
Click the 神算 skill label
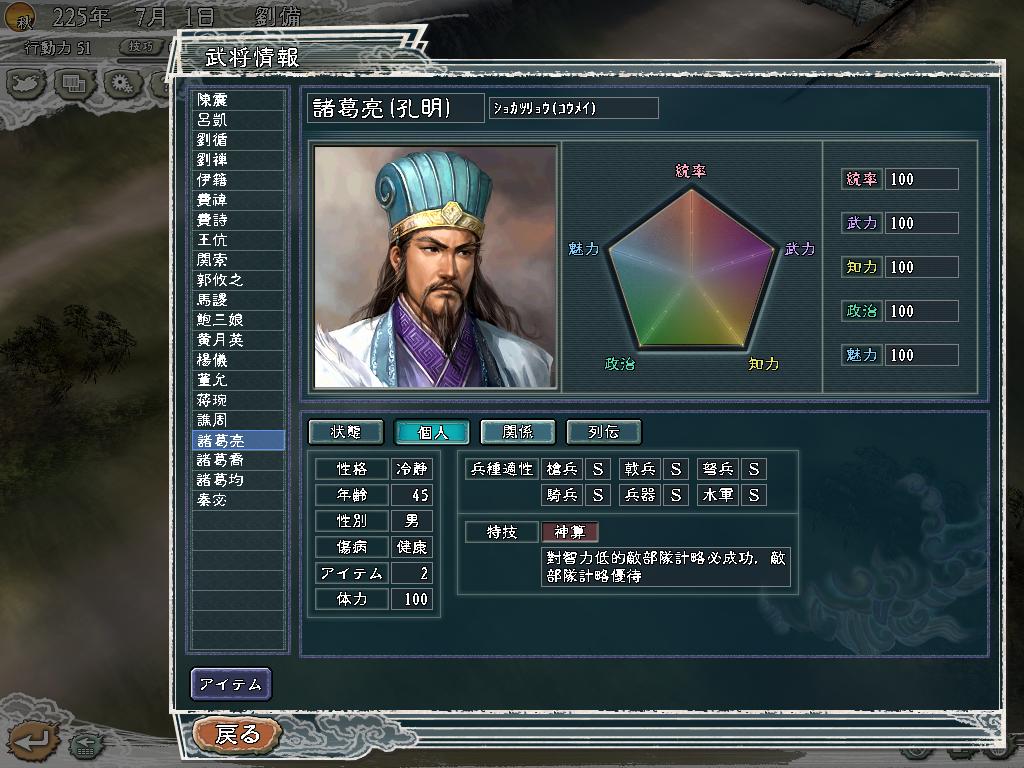point(570,532)
